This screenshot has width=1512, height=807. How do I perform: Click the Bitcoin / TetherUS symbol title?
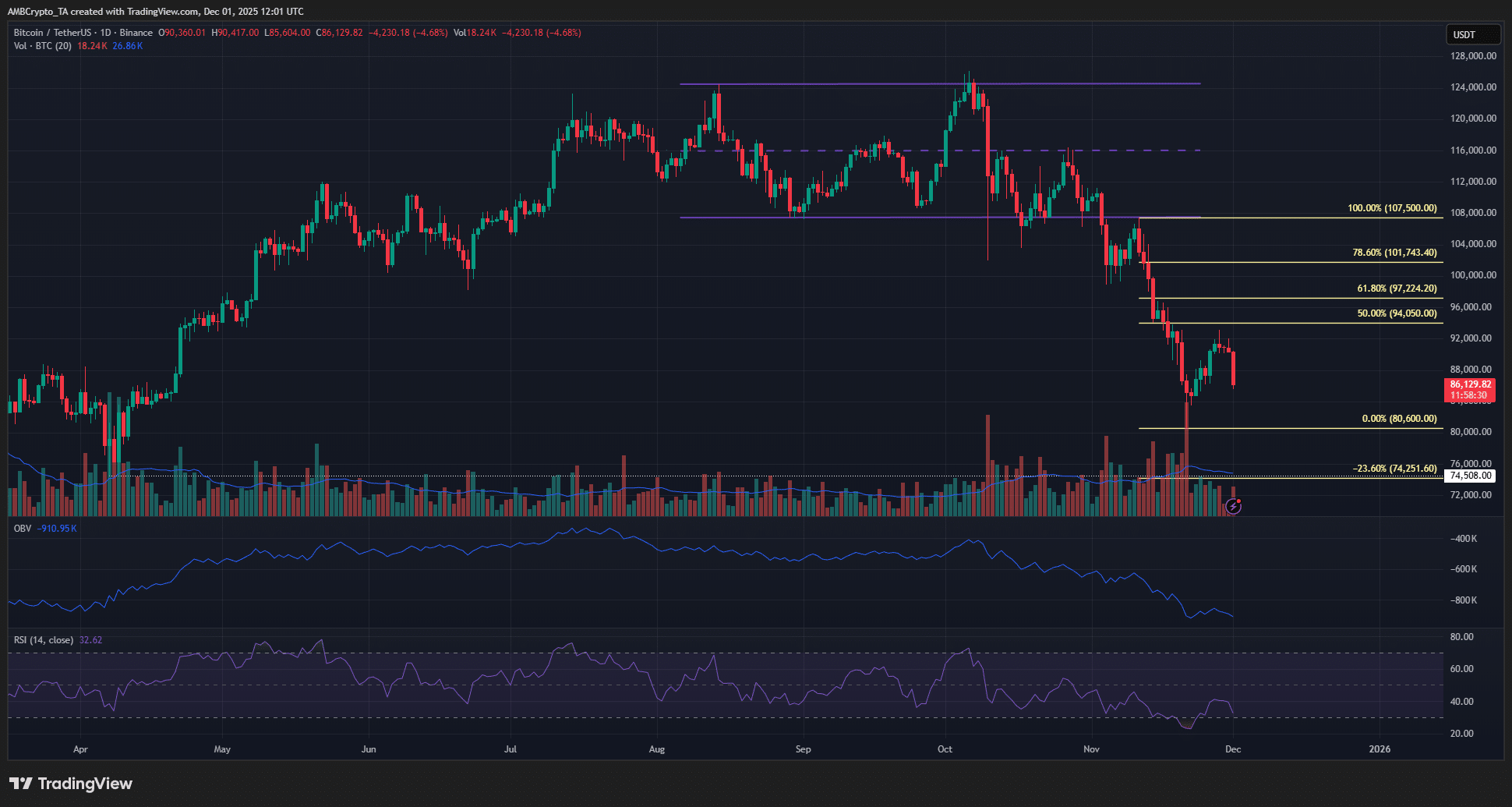52,33
